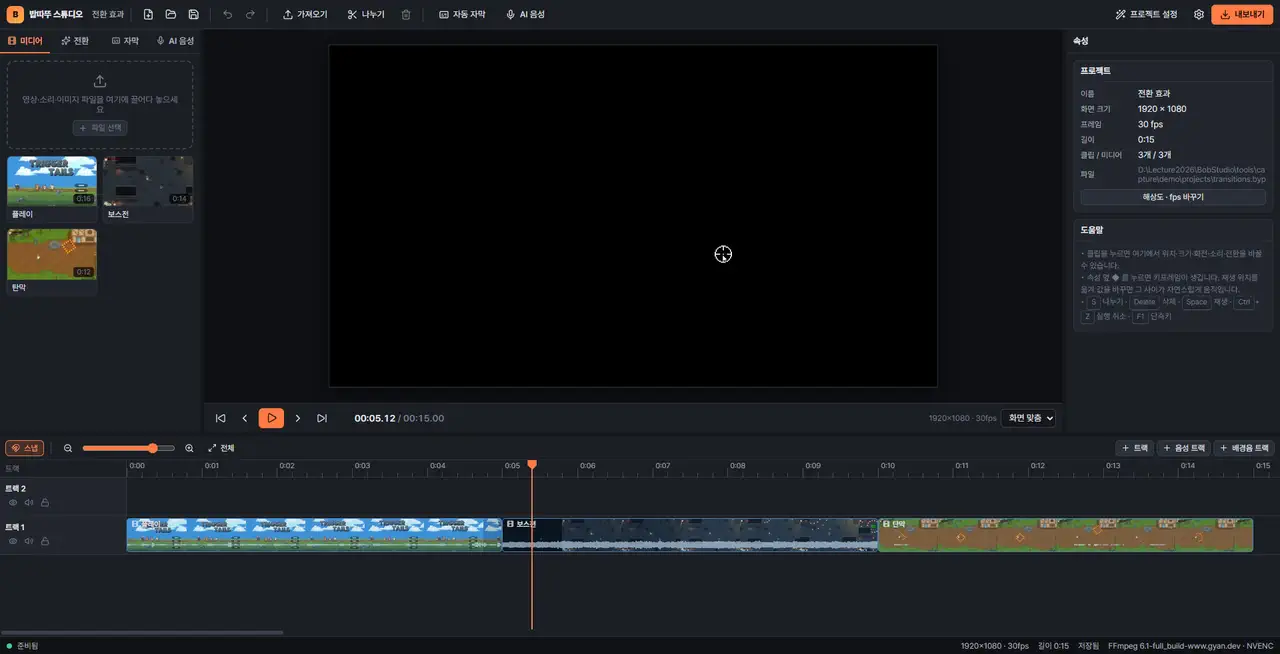Switch to the 전환 tab
This screenshot has width=1280, height=654.
[x=75, y=41]
